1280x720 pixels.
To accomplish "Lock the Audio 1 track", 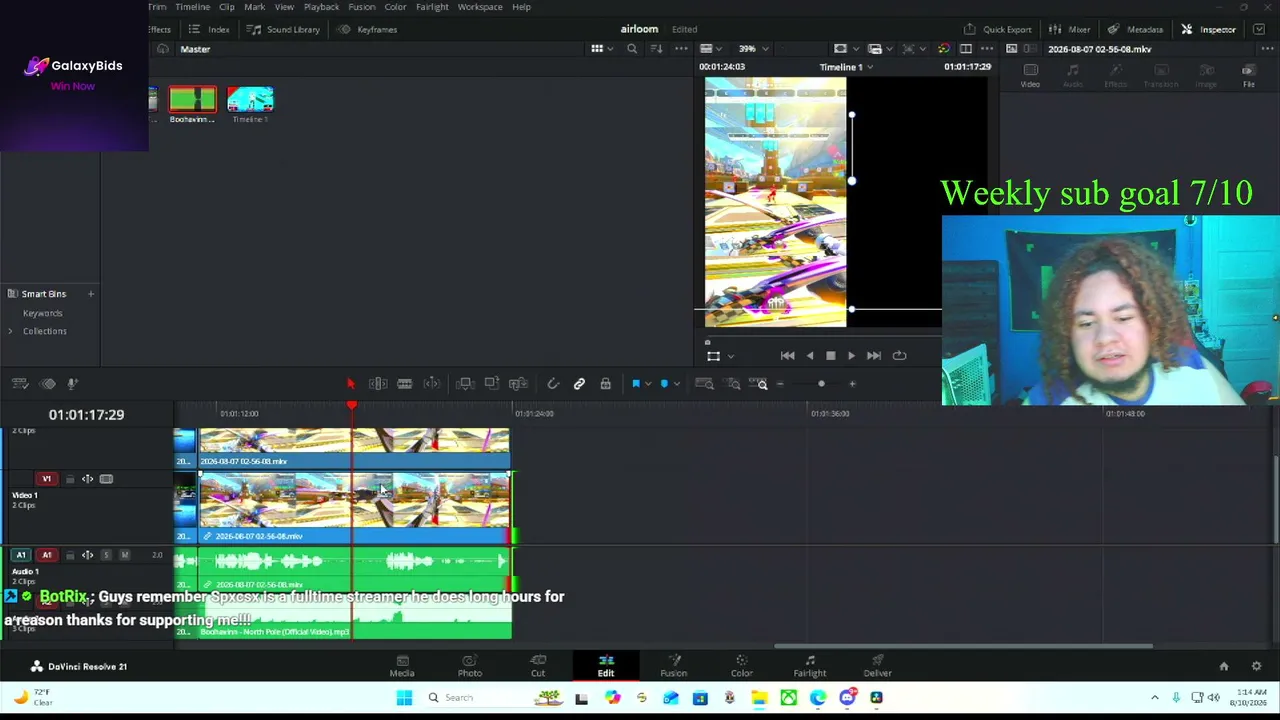I will coord(70,555).
